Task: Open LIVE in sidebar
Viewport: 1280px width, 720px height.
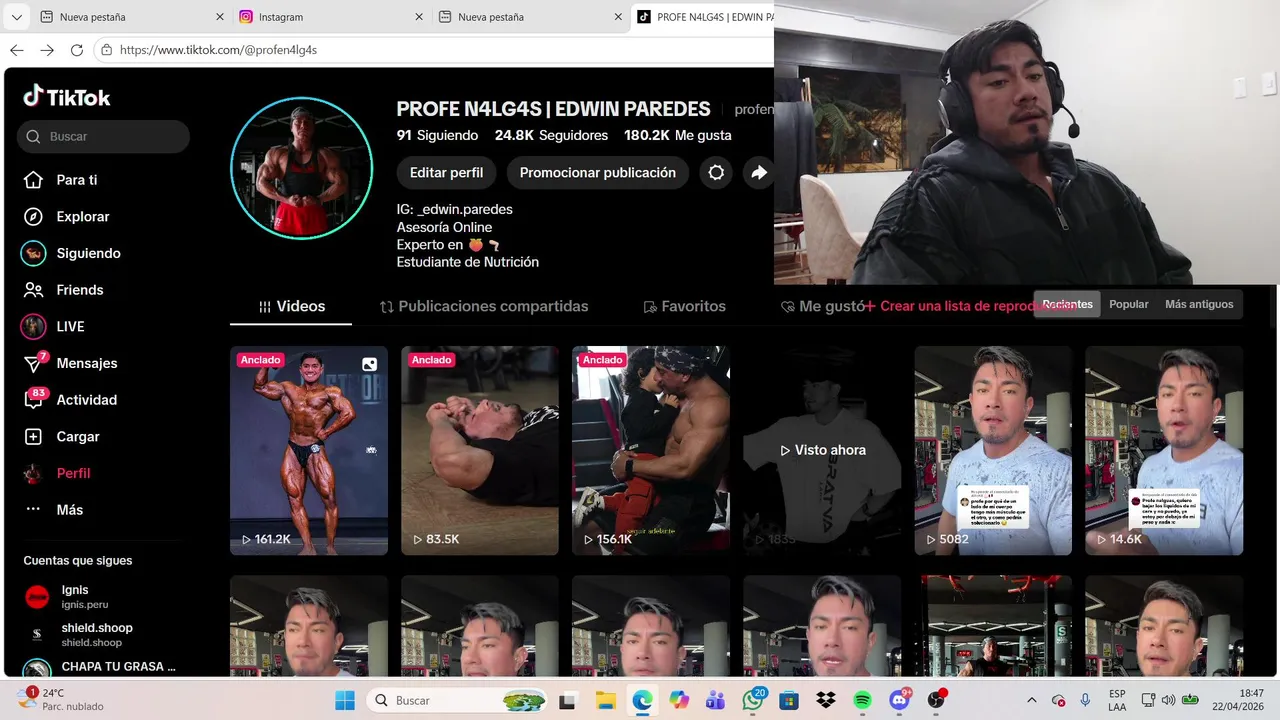Action: 53,327
